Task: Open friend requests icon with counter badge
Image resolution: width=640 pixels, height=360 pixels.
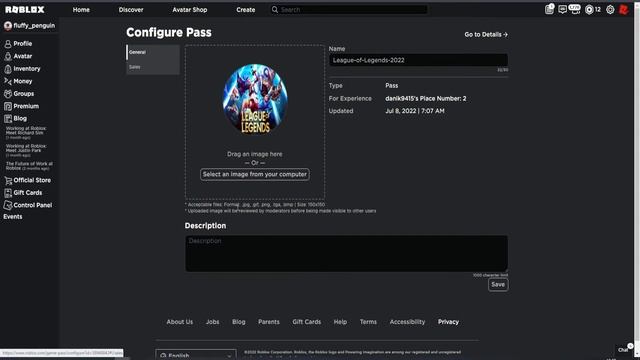Action: point(575,9)
